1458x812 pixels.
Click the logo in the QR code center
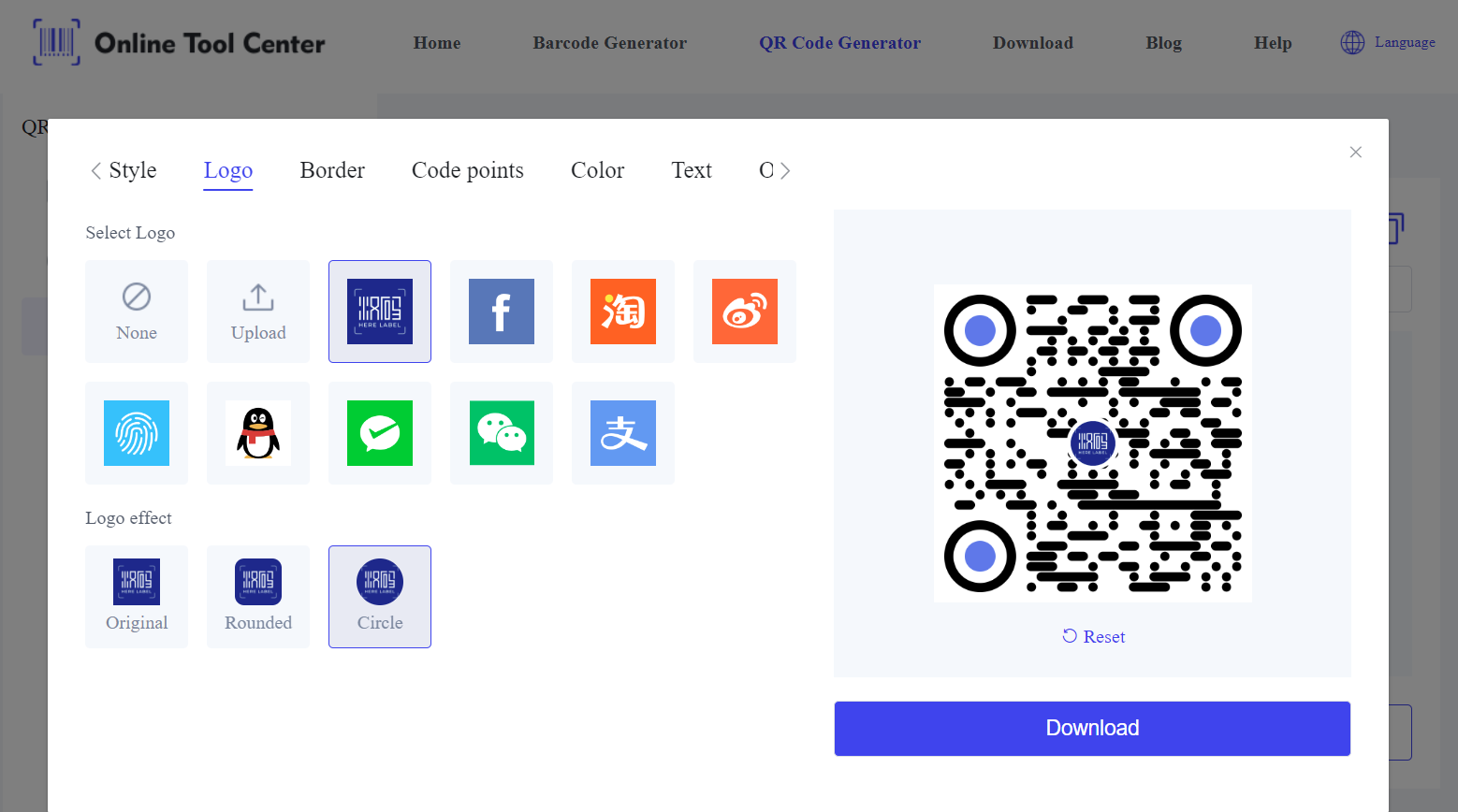(x=1092, y=443)
